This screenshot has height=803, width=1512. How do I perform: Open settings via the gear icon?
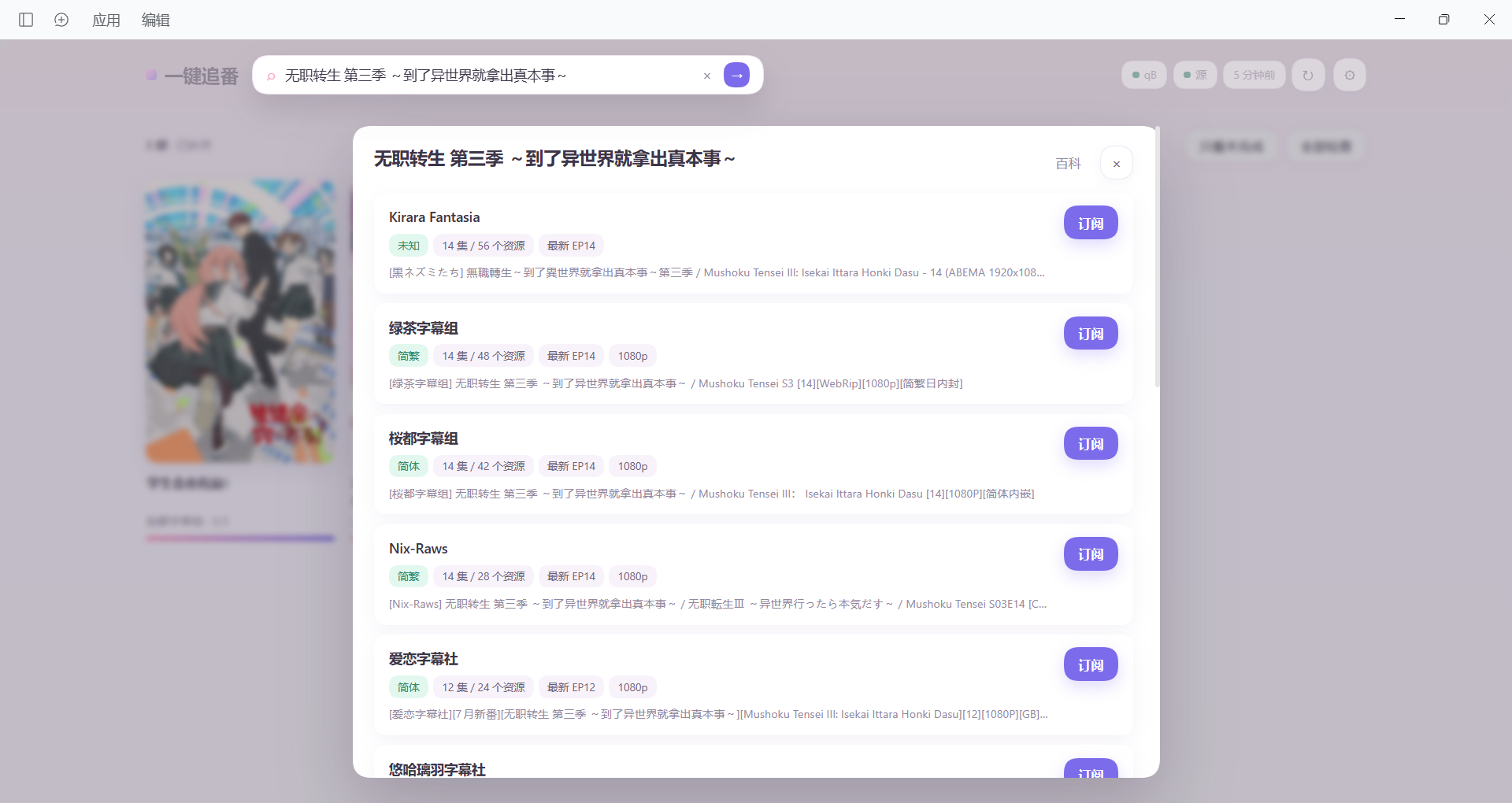1350,75
